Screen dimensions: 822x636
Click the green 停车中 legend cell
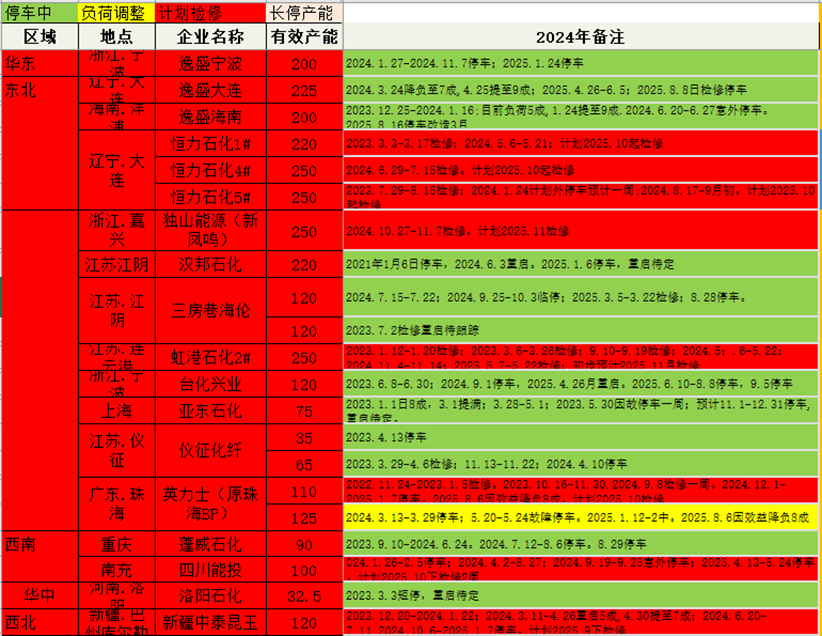(x=38, y=13)
